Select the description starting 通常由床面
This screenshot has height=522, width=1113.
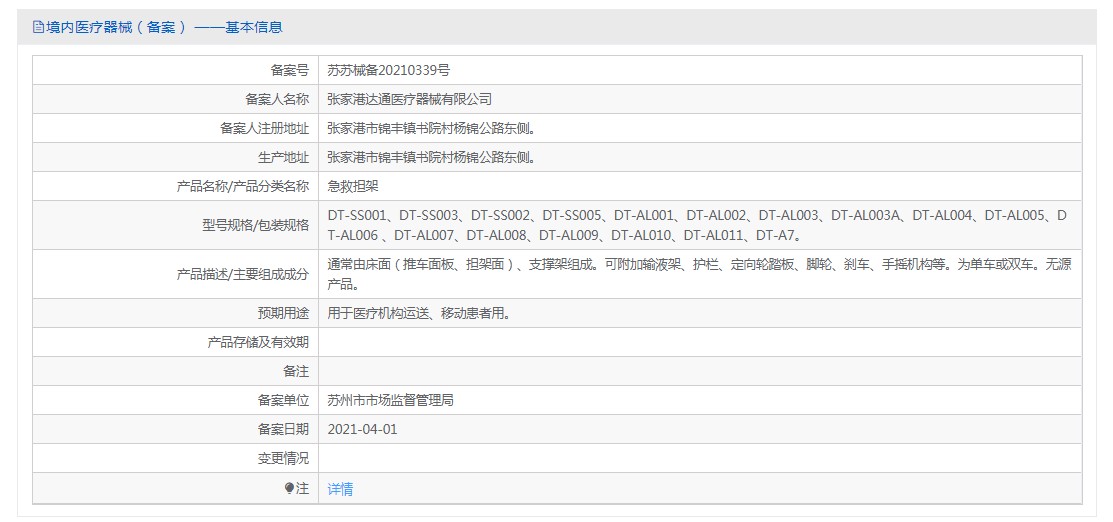pyautogui.click(x=699, y=274)
